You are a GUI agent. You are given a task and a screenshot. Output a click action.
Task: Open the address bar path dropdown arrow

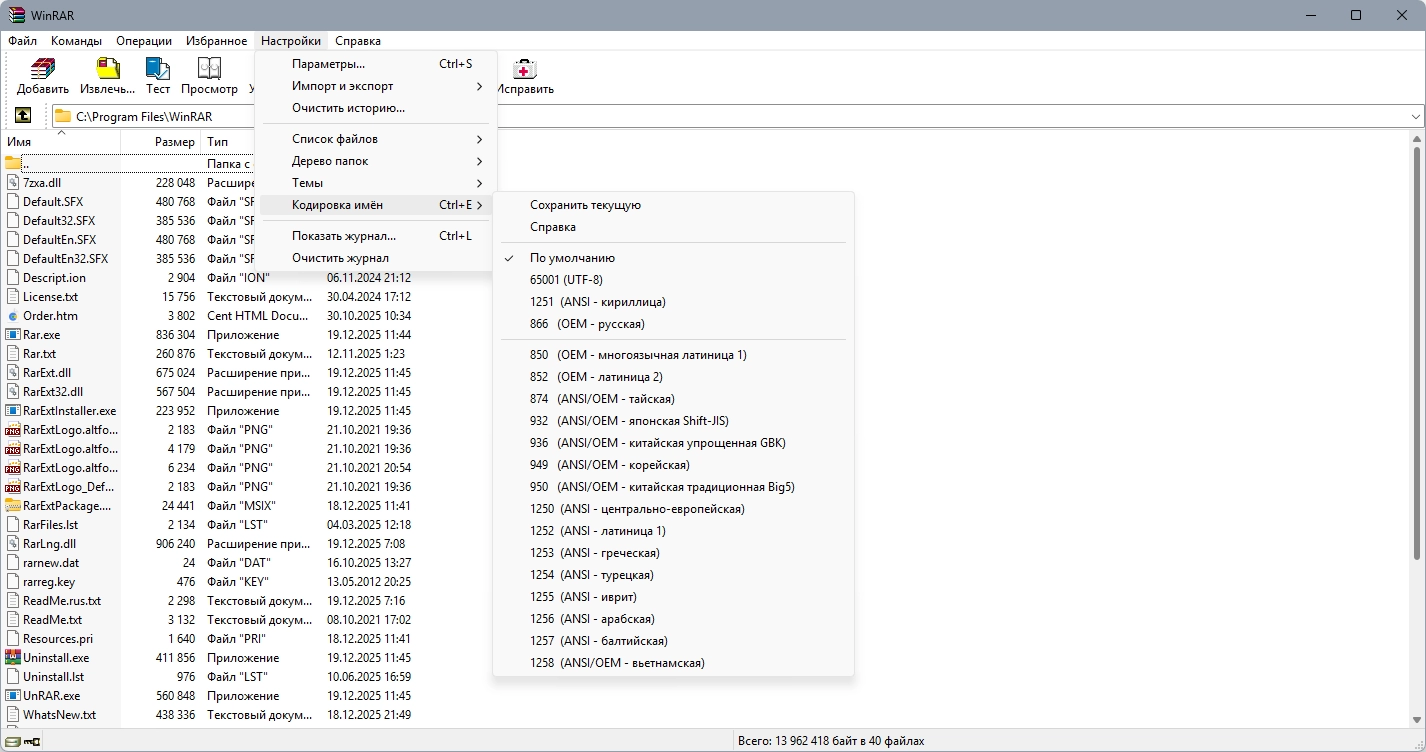(1415, 117)
